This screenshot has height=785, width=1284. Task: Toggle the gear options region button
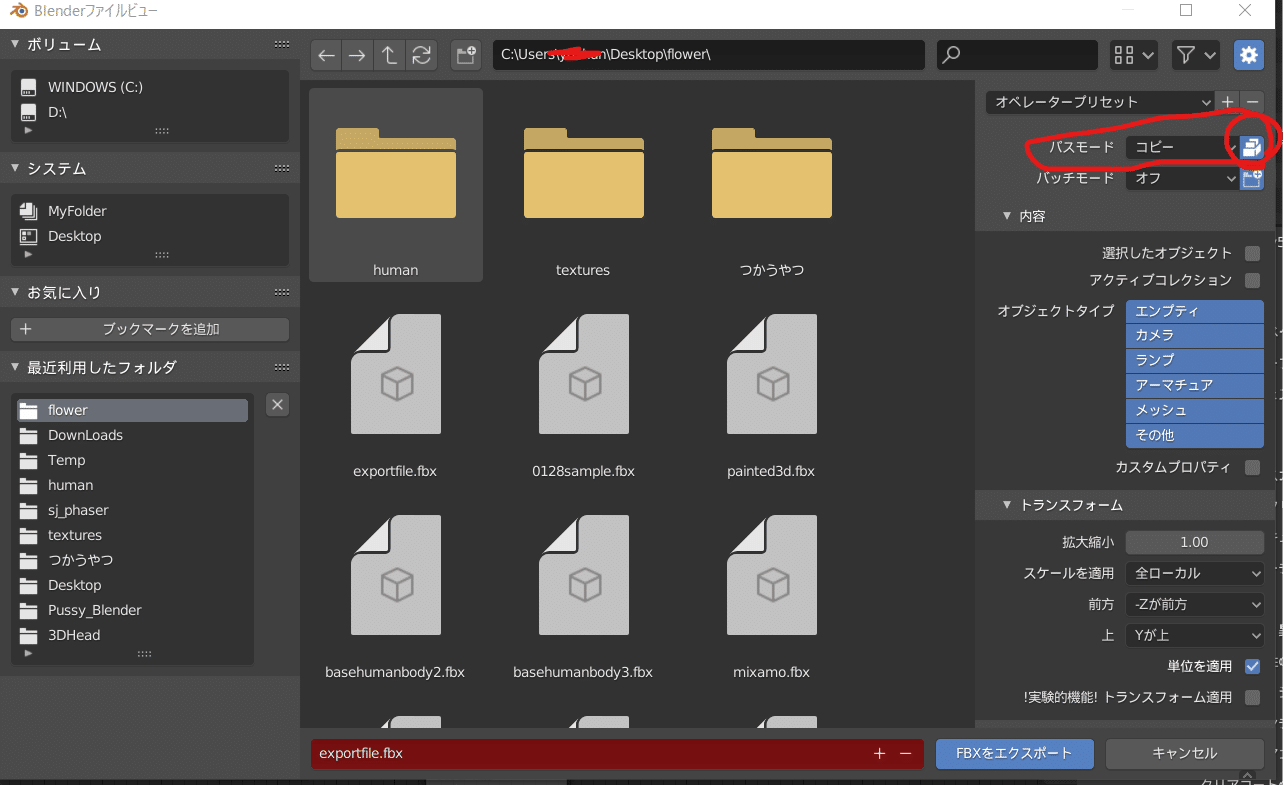1249,56
